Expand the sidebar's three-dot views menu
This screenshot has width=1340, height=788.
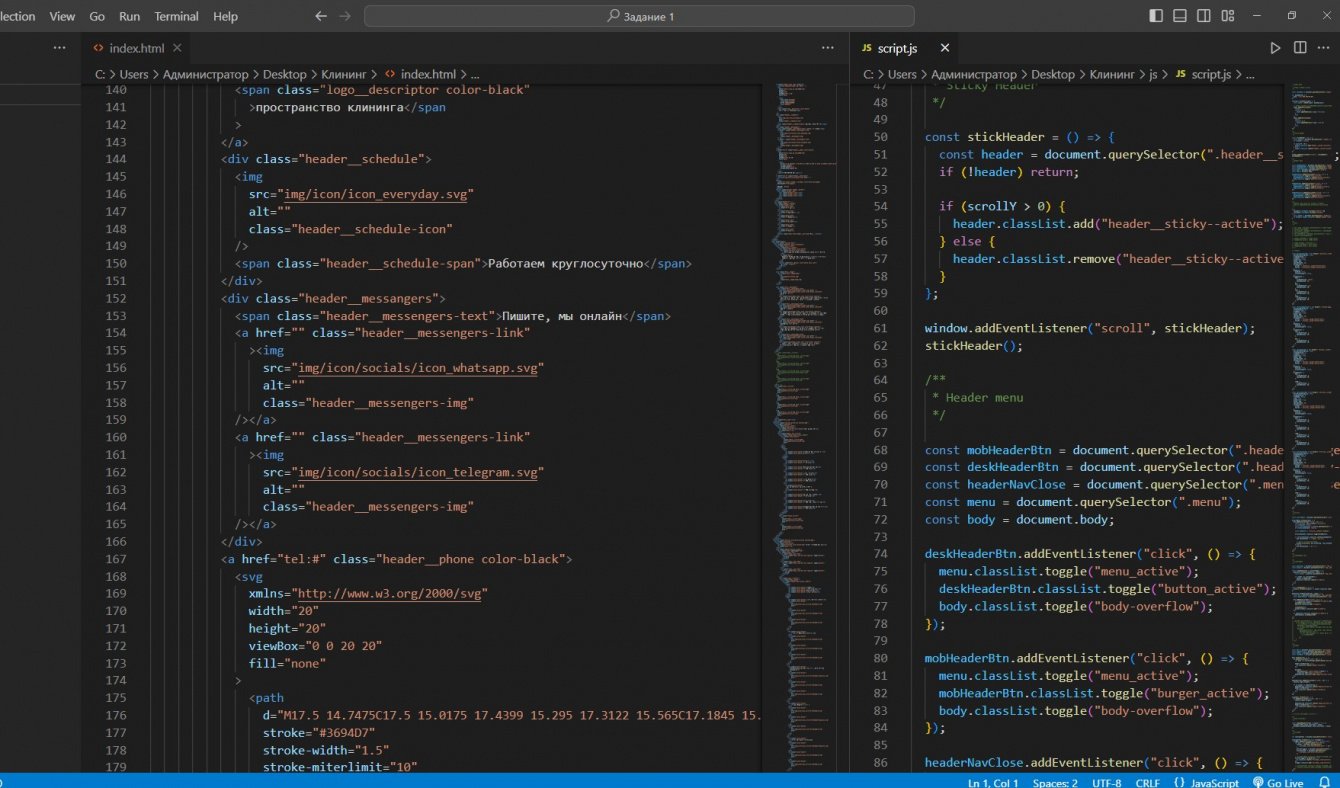point(60,48)
